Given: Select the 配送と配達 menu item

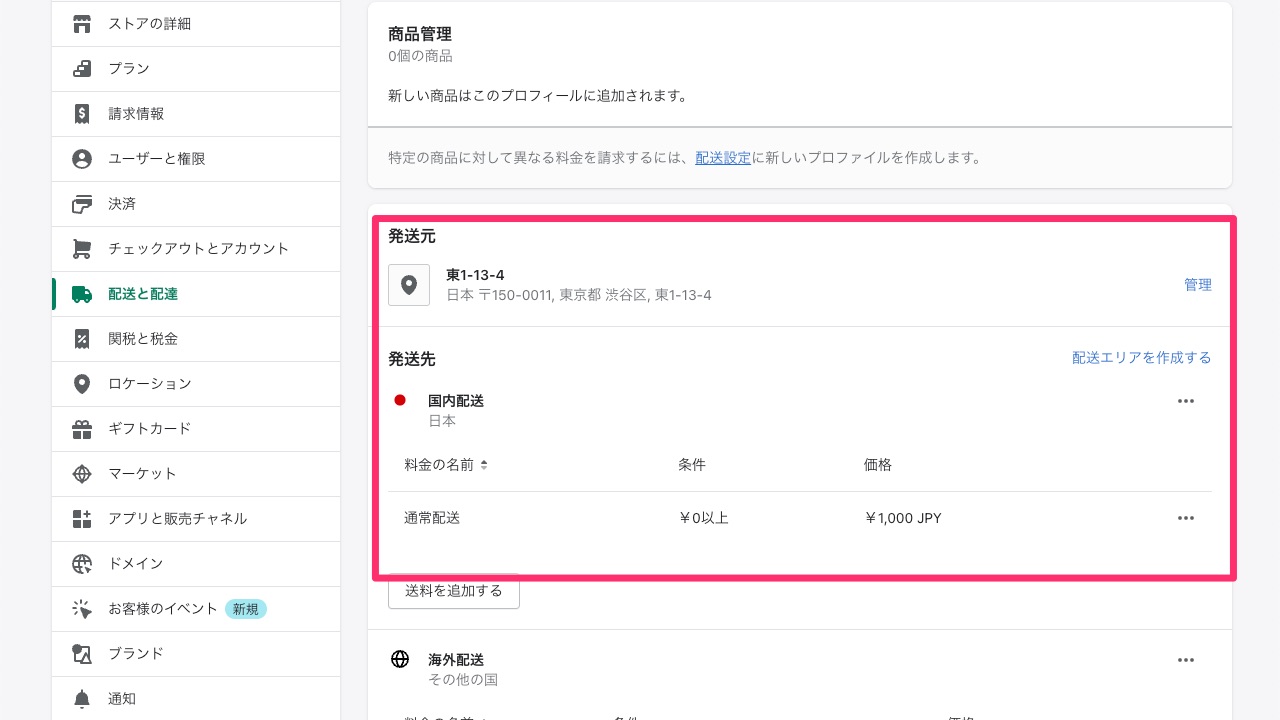Looking at the screenshot, I should click(196, 294).
